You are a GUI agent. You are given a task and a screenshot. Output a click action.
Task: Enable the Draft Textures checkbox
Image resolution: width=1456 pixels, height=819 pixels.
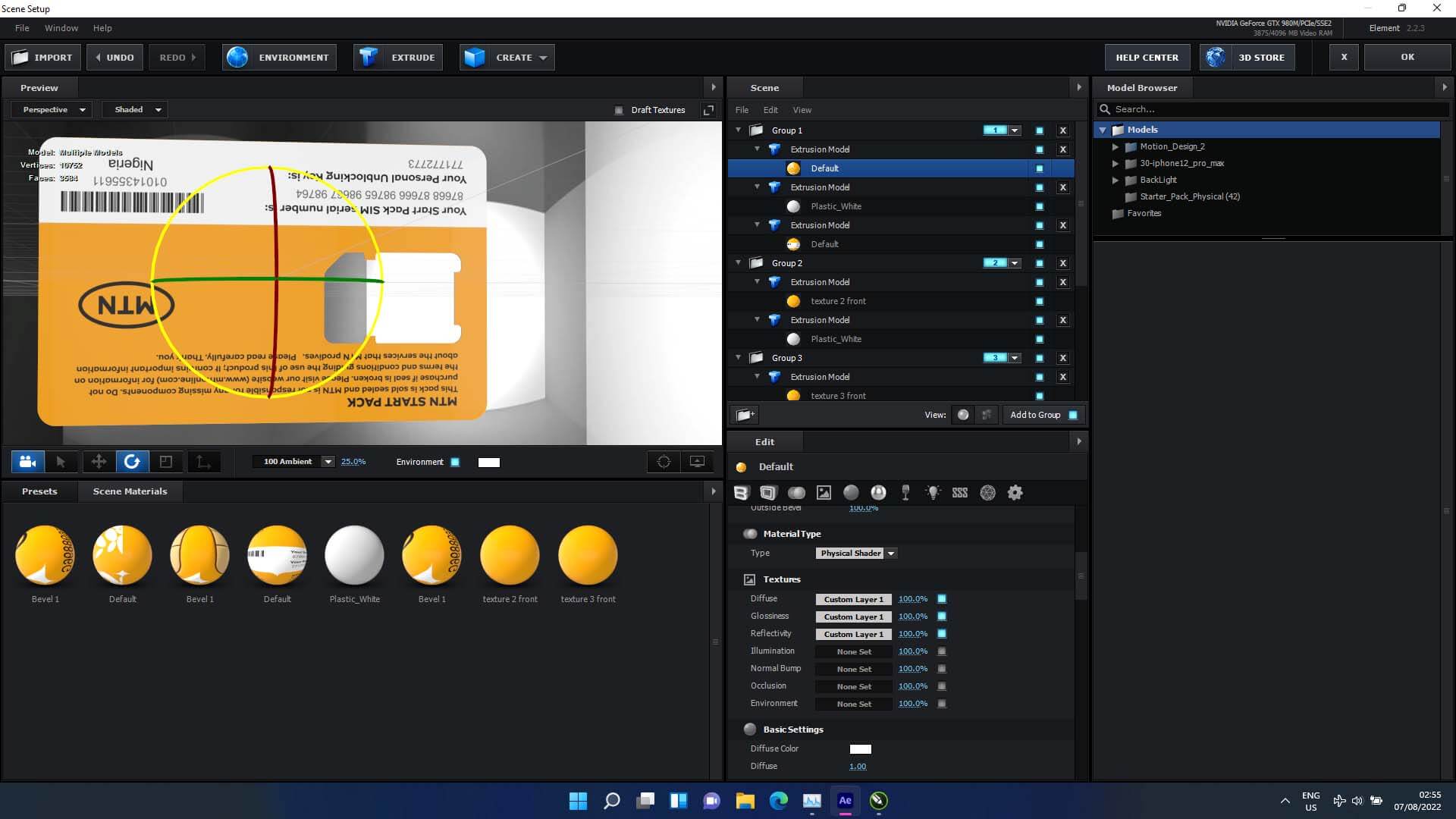click(x=619, y=110)
